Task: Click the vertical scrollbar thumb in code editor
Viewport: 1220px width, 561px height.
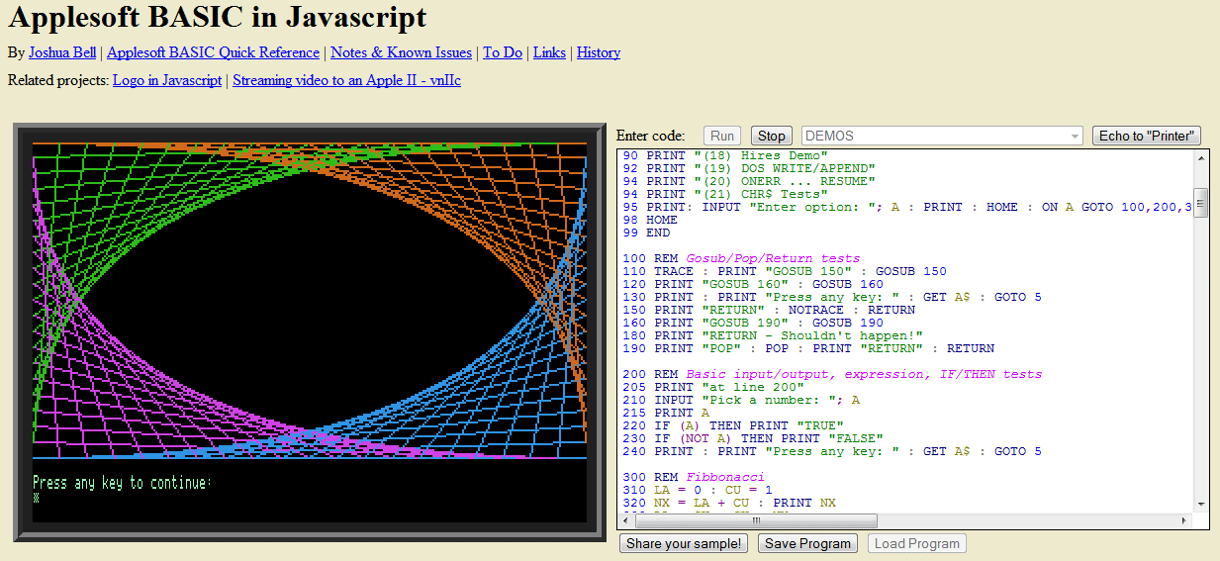Action: 1201,201
